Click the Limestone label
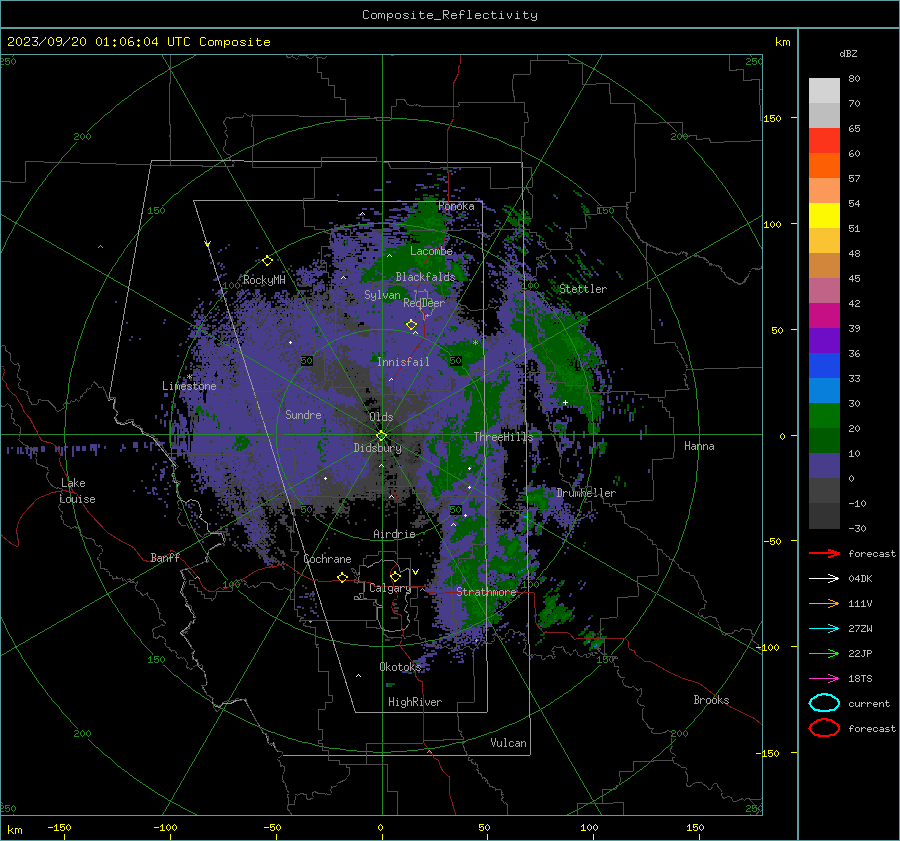900x841 pixels. [189, 386]
